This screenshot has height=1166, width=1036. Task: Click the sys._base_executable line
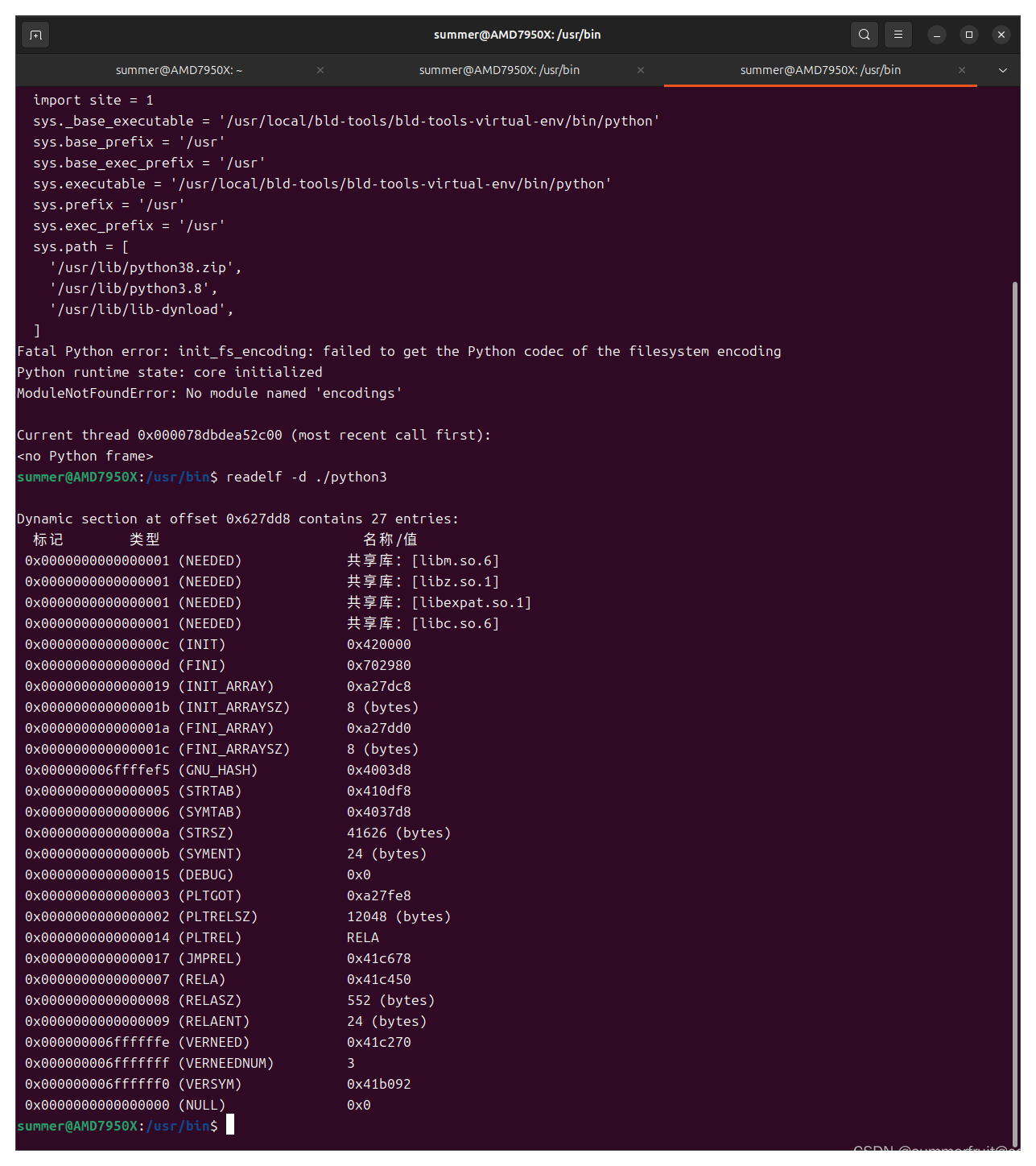(x=346, y=121)
